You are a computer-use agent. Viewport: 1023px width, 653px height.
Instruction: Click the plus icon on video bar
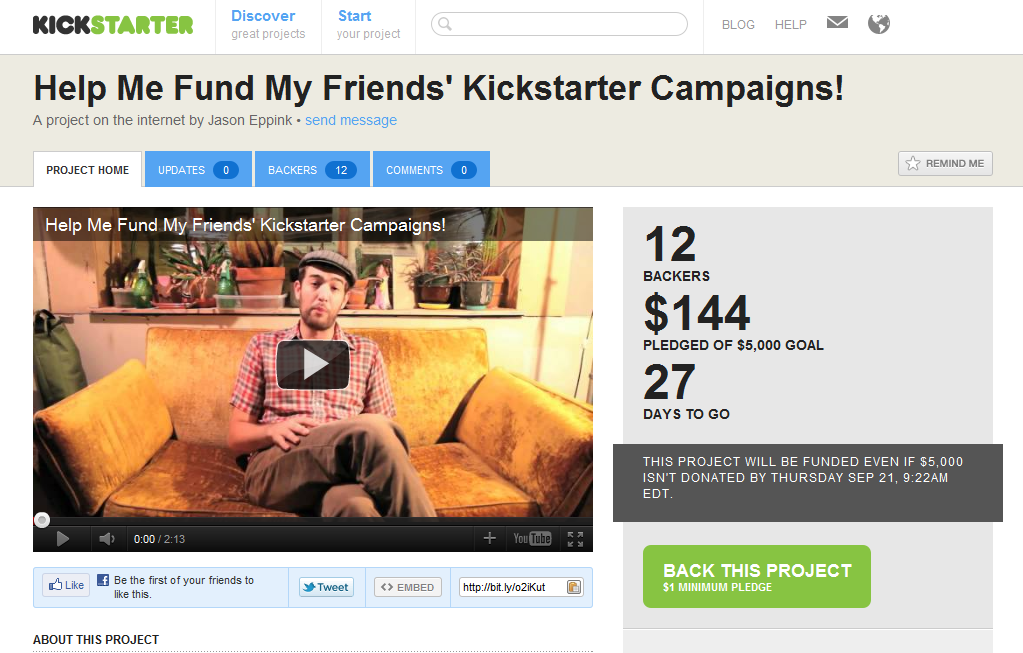click(x=489, y=539)
